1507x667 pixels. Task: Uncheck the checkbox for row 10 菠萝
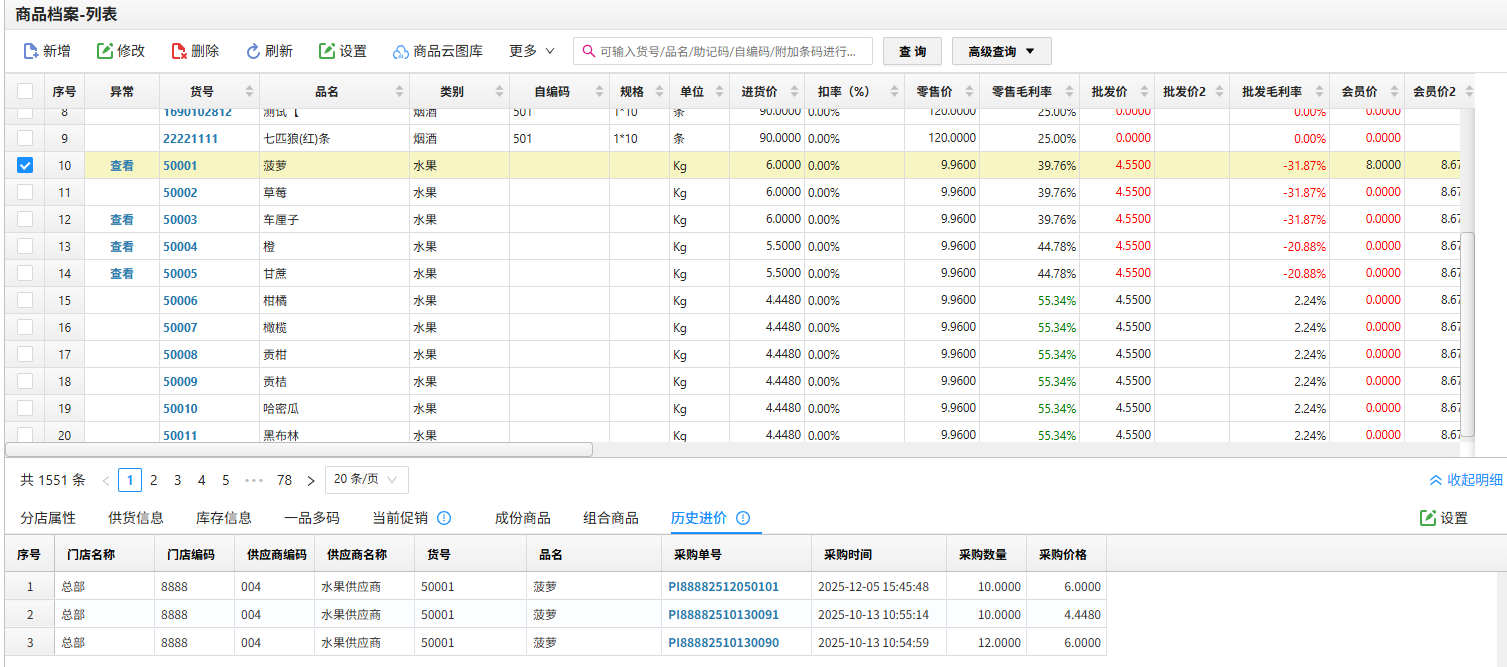(25, 165)
